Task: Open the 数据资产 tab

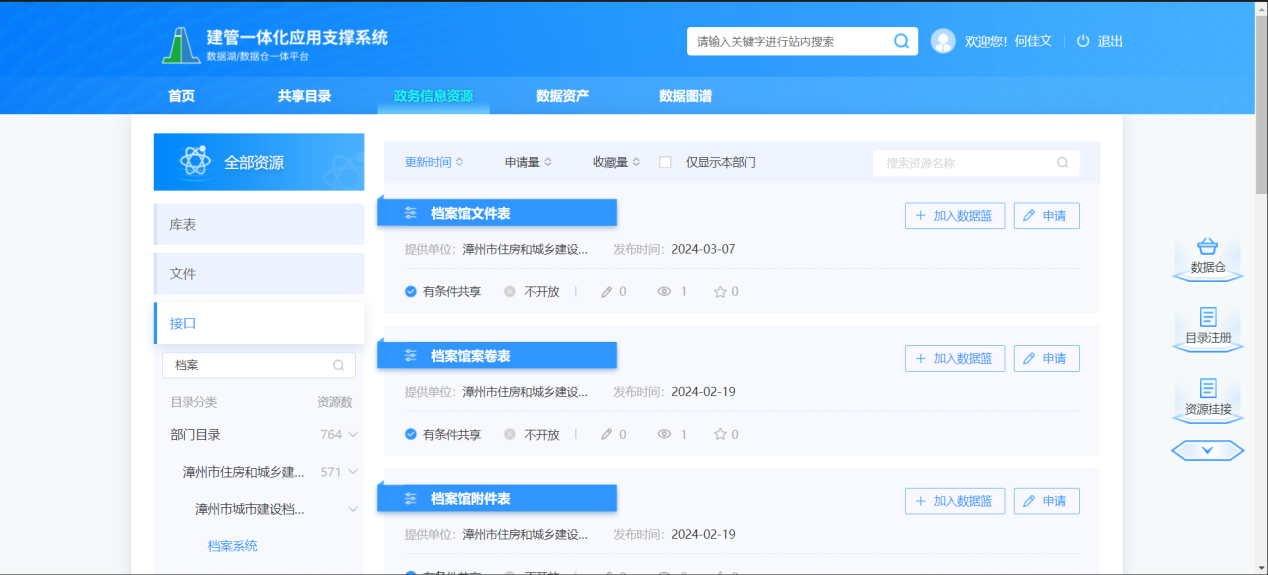Action: [562, 96]
